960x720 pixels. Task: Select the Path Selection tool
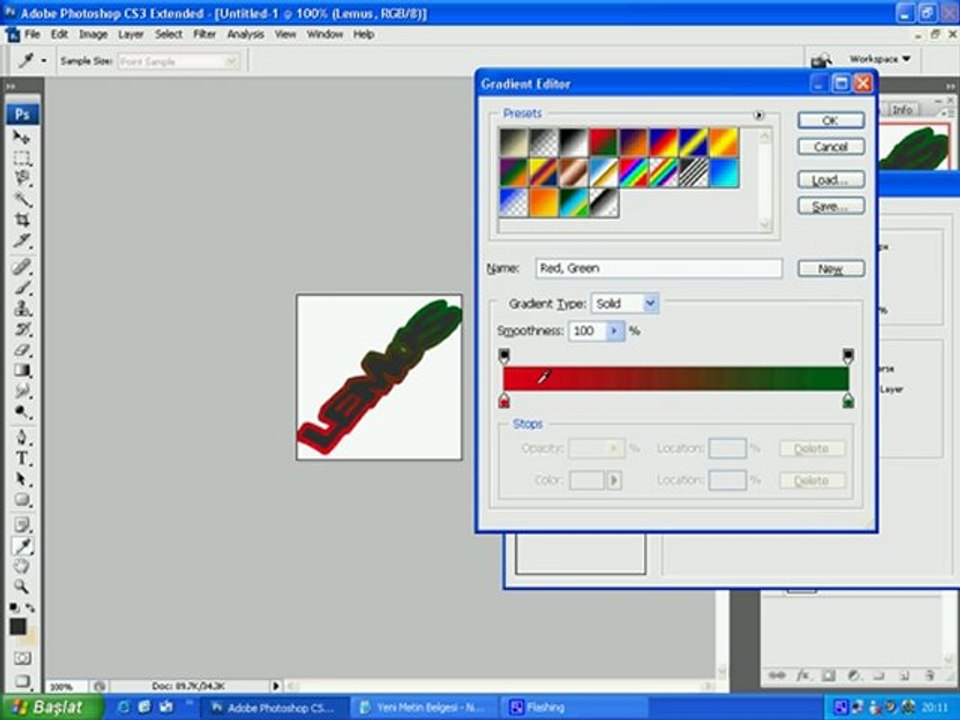(22, 479)
